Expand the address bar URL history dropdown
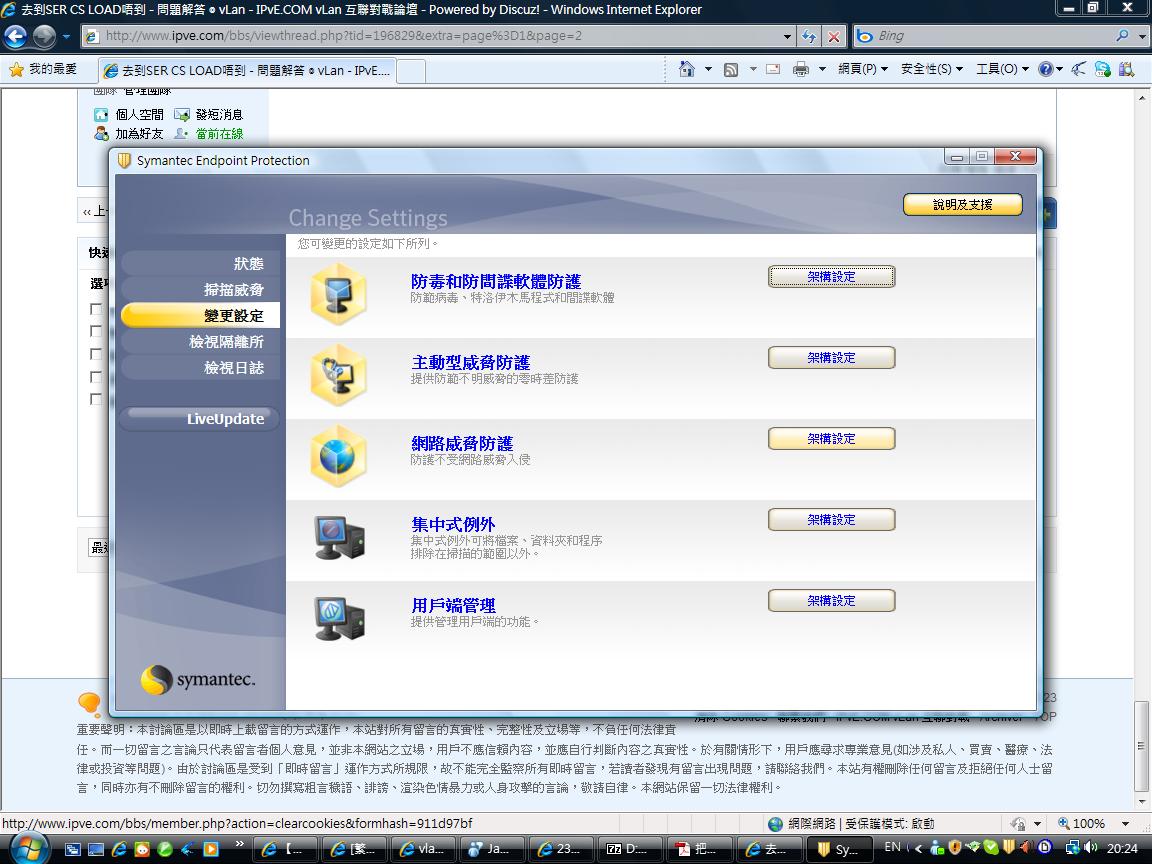The height and width of the screenshot is (864, 1152). click(x=788, y=35)
